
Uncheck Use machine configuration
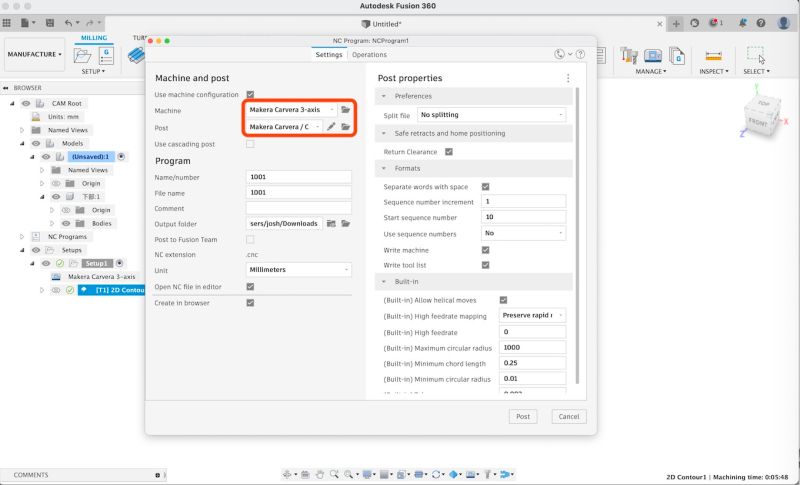(x=250, y=94)
